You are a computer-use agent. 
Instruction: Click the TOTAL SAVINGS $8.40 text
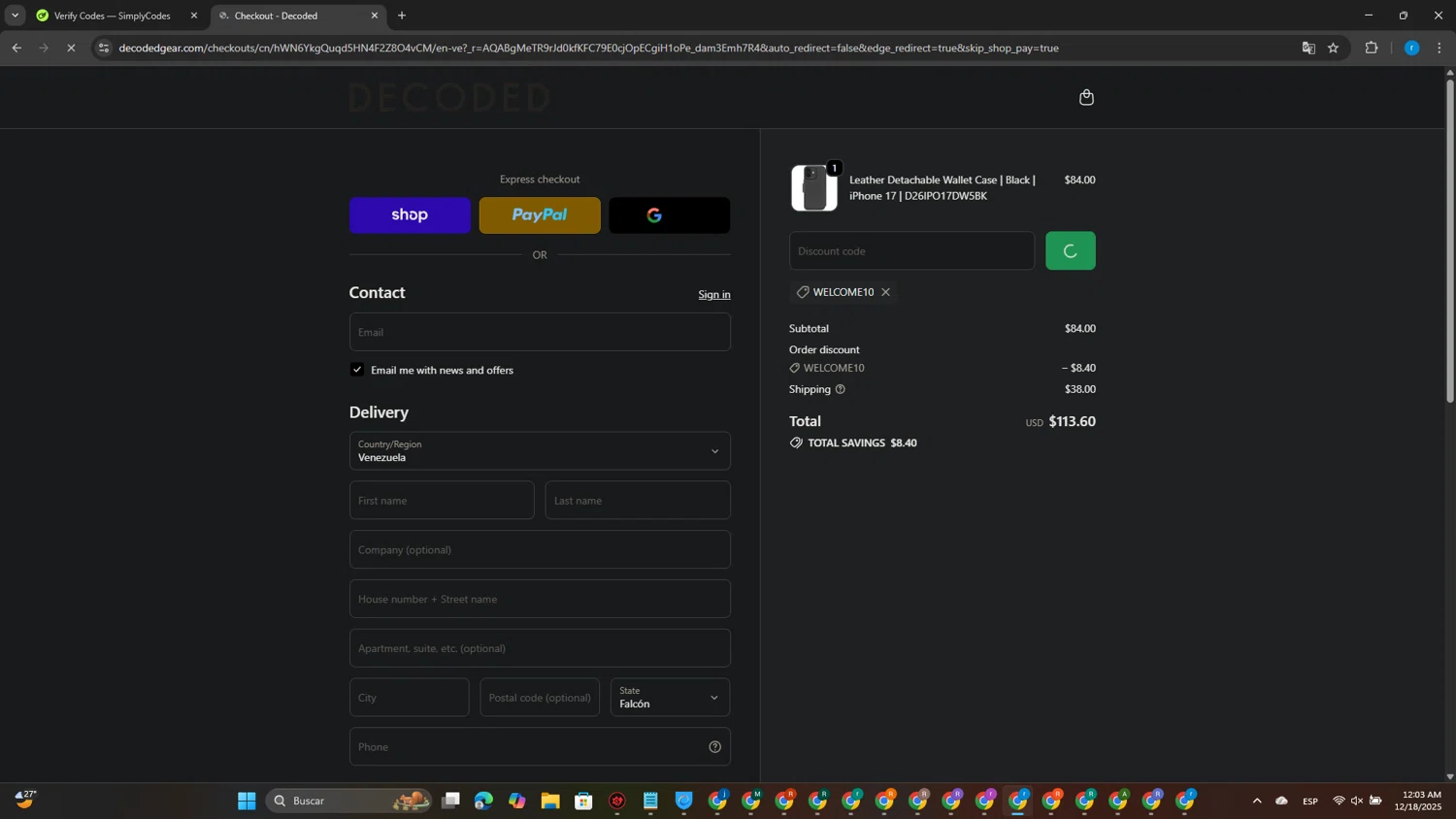(x=862, y=442)
